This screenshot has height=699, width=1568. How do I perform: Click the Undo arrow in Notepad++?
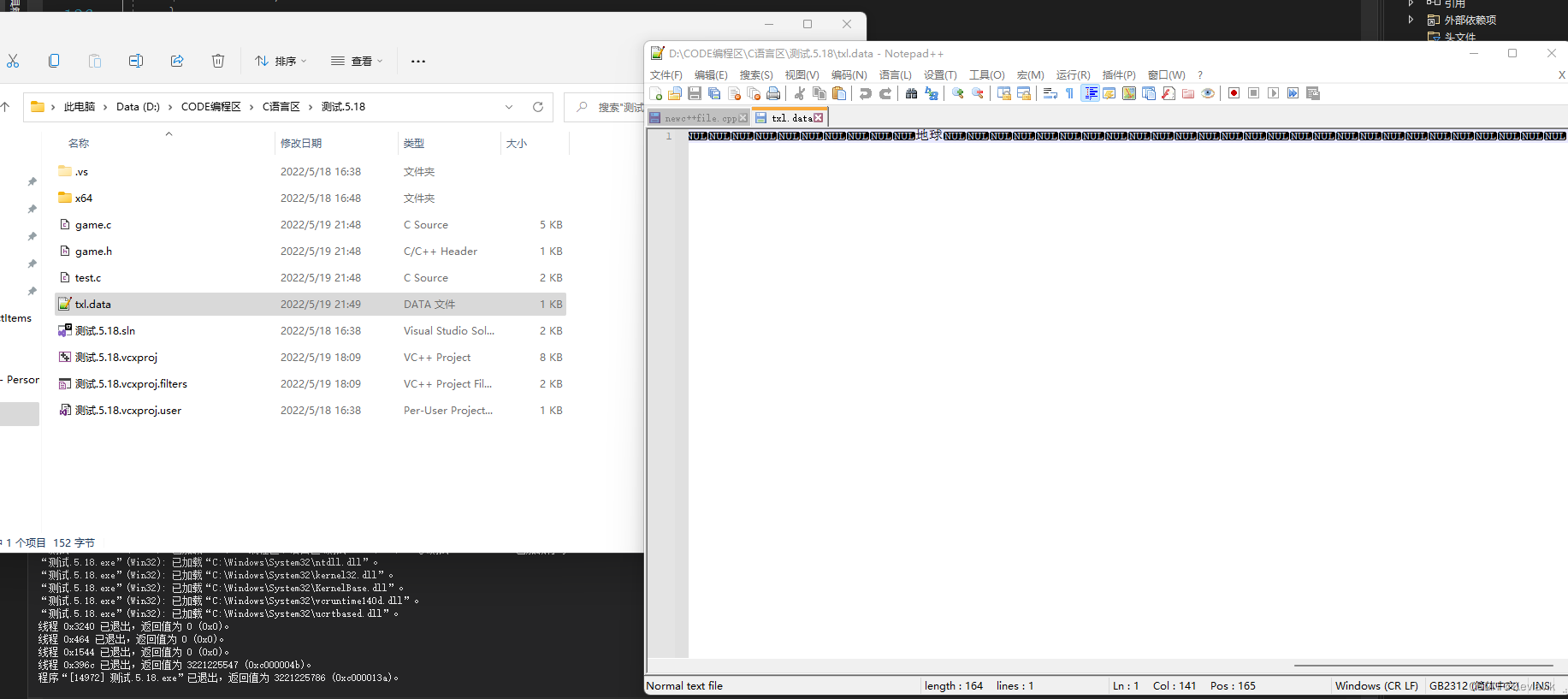pyautogui.click(x=866, y=93)
